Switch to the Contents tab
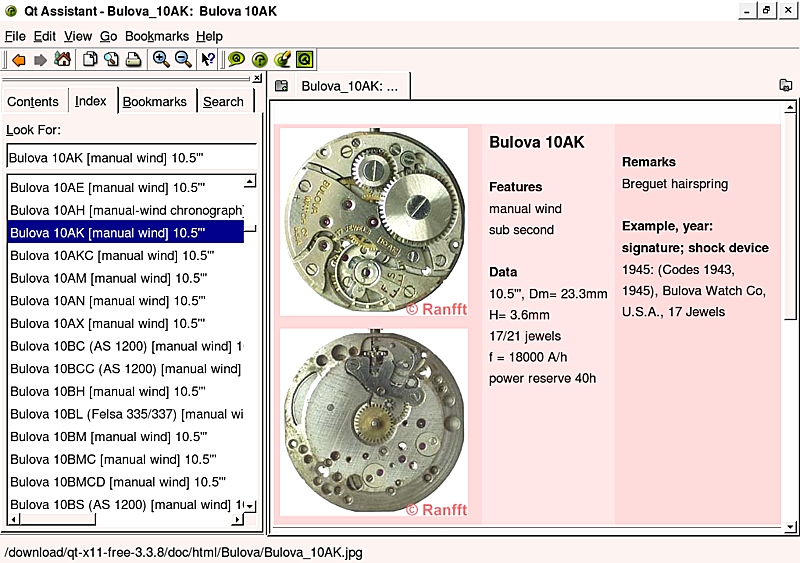The width and height of the screenshot is (800, 563). pyautogui.click(x=33, y=101)
